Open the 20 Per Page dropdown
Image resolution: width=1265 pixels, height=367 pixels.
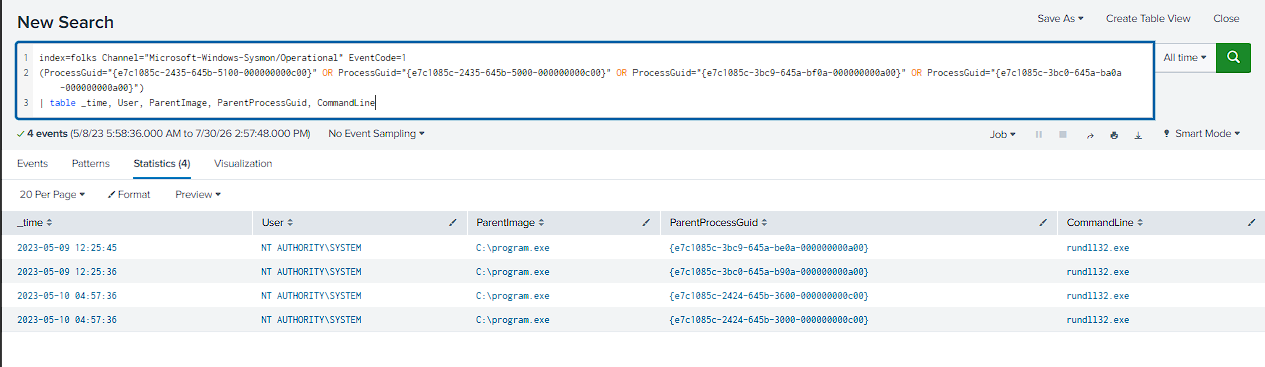tap(52, 194)
